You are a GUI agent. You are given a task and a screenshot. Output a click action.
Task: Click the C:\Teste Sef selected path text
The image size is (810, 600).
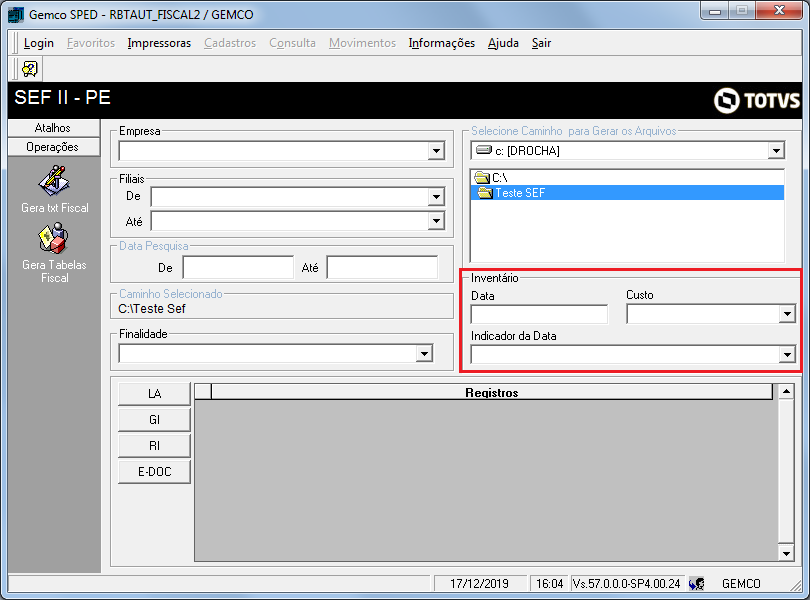pyautogui.click(x=152, y=309)
